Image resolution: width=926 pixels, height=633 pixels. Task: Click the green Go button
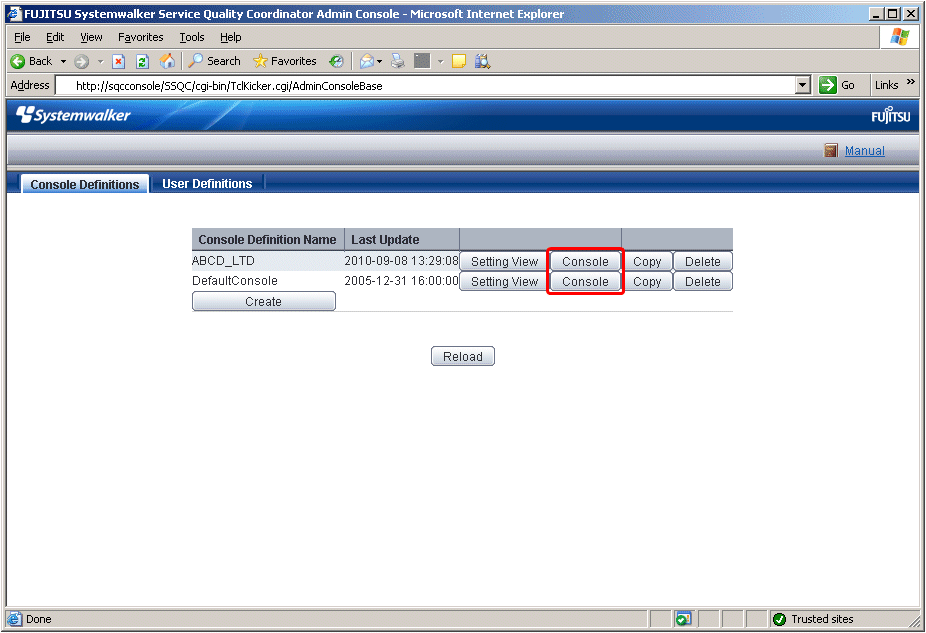[837, 86]
